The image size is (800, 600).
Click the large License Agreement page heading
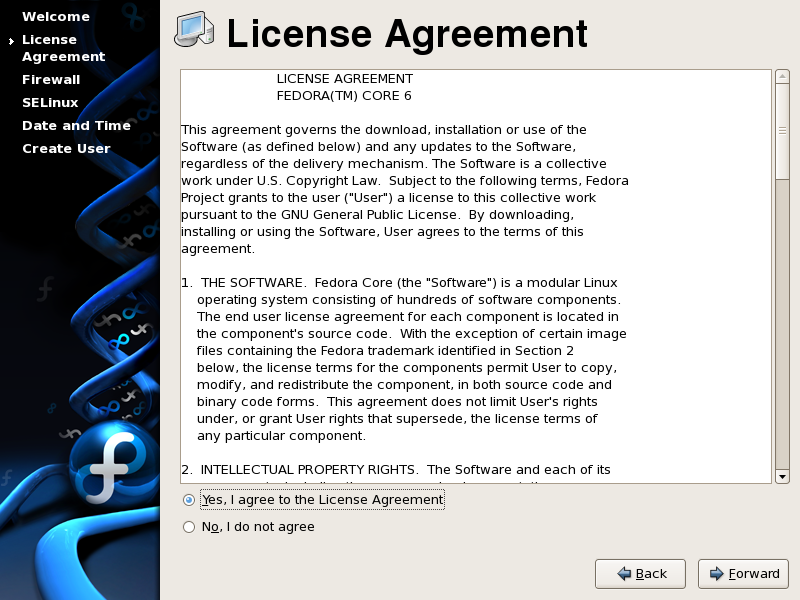tap(407, 34)
